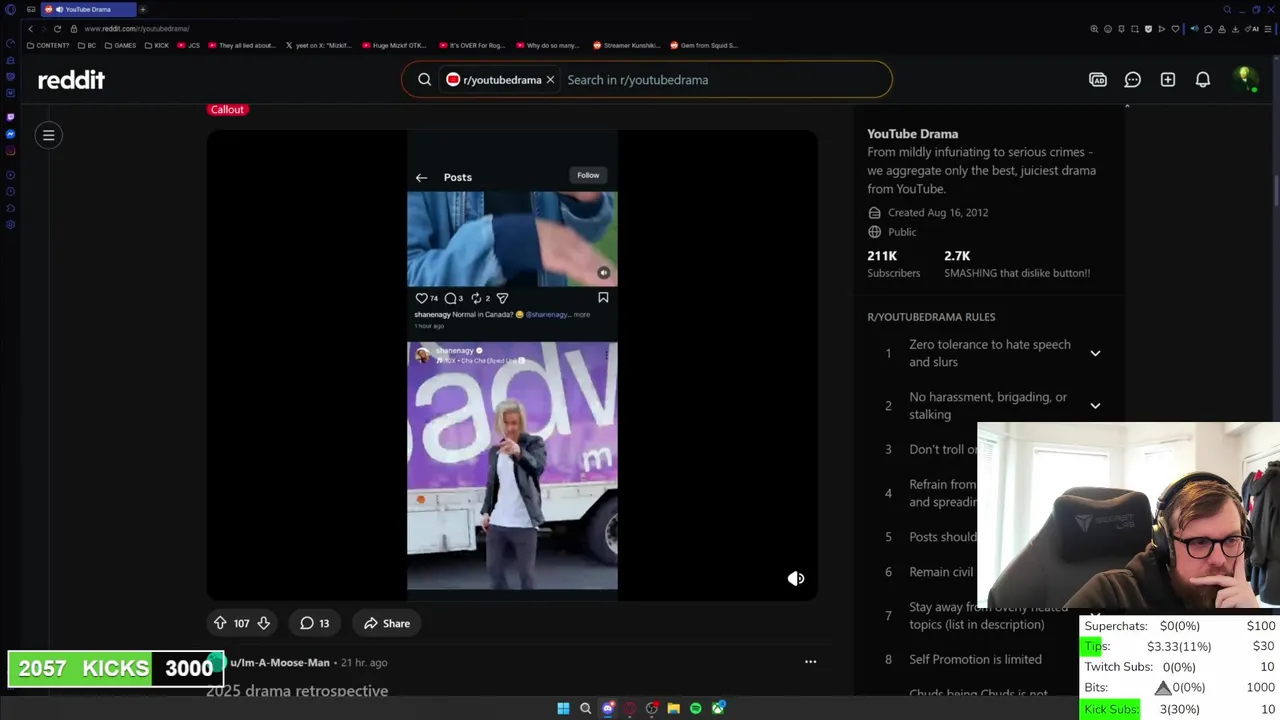Open a new browser tab with plus

(x=142, y=9)
